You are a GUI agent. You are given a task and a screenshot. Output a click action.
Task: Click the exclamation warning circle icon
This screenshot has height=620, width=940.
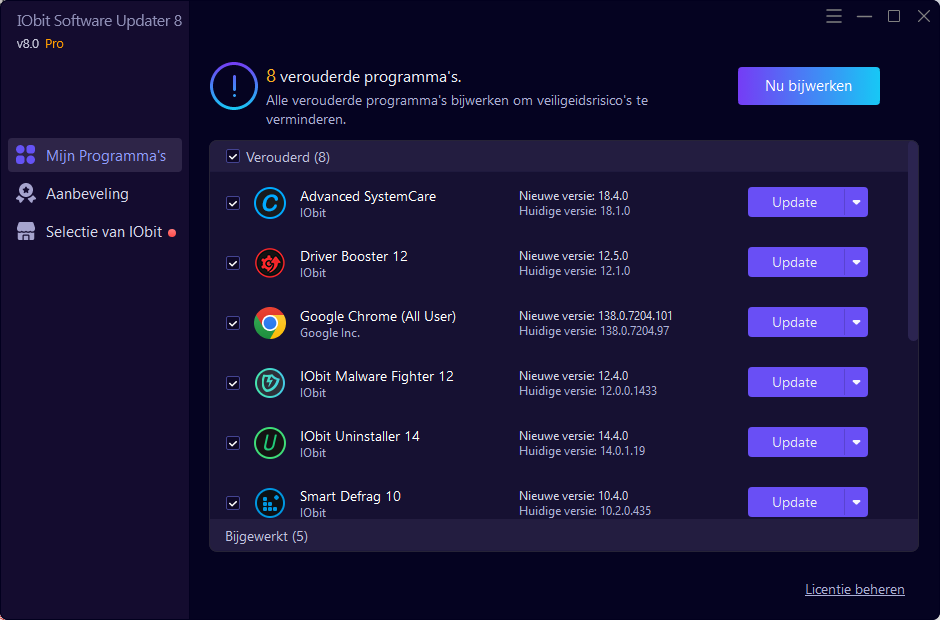click(x=234, y=86)
